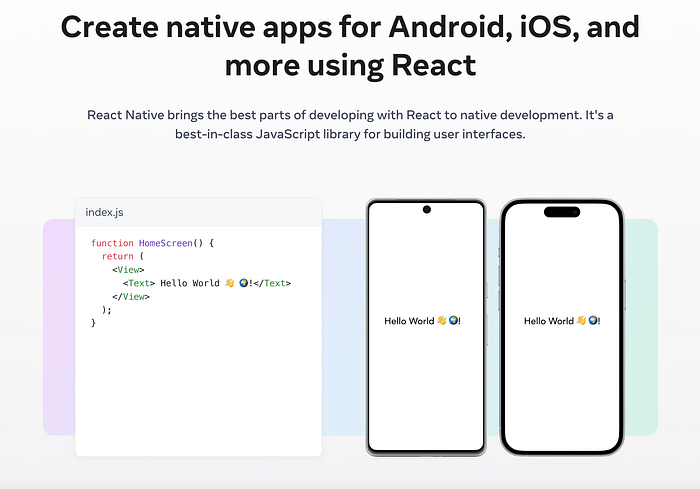Screen dimensions: 700x489
Task: Click the index.js file tab label
Action: coord(104,212)
